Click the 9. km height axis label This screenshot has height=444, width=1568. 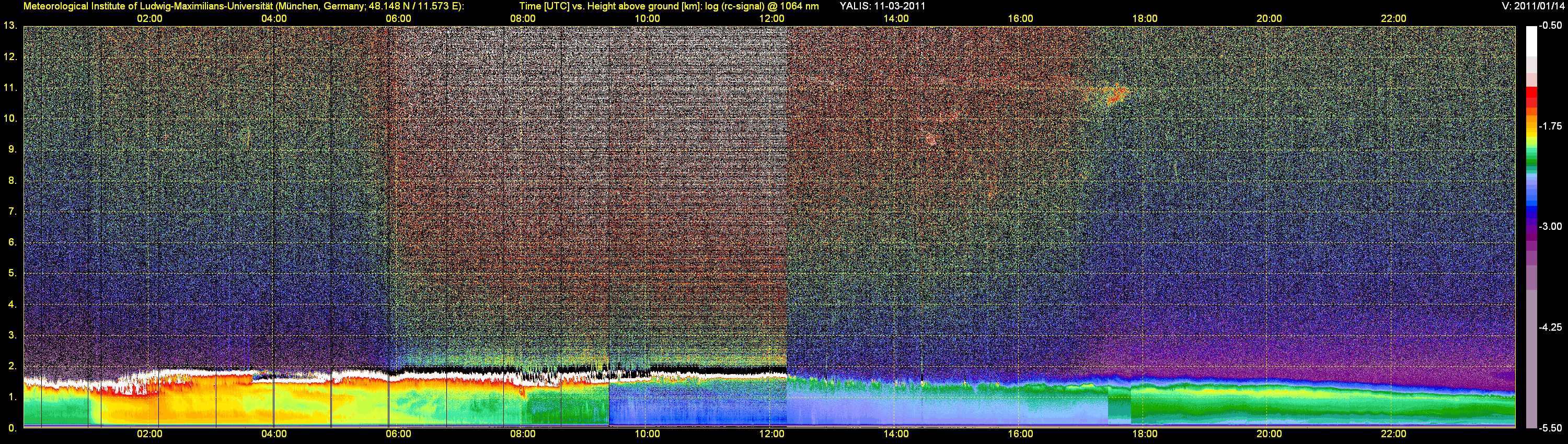click(13, 149)
